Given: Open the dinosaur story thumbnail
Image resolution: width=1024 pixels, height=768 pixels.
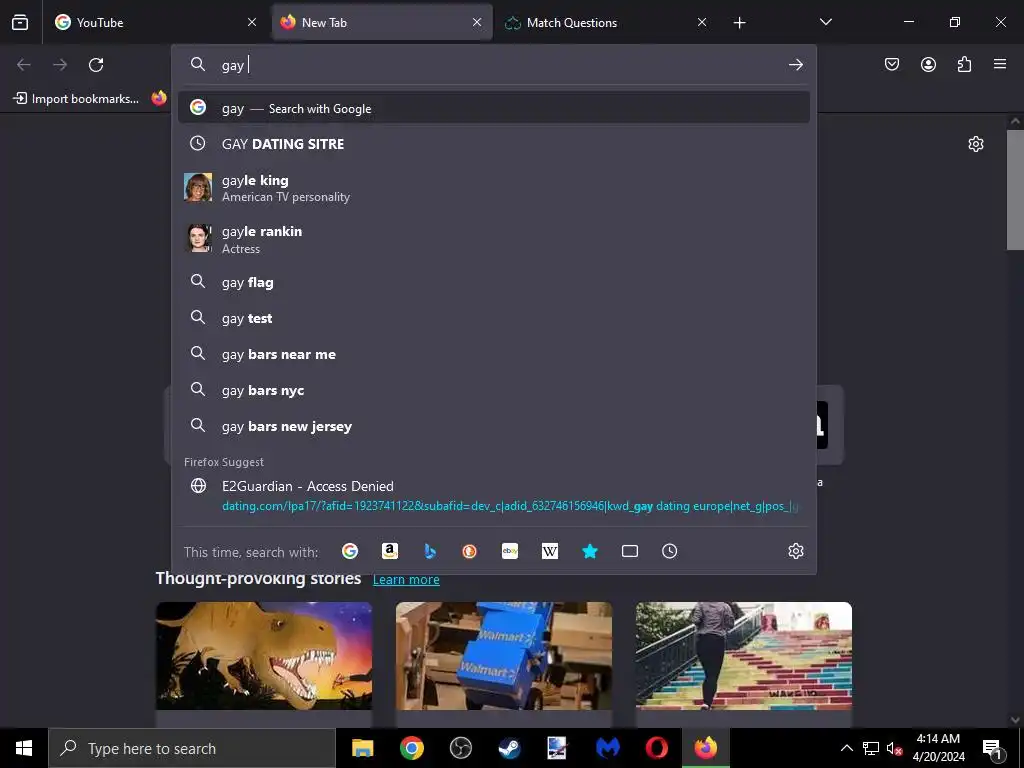Looking at the screenshot, I should coord(264,656).
